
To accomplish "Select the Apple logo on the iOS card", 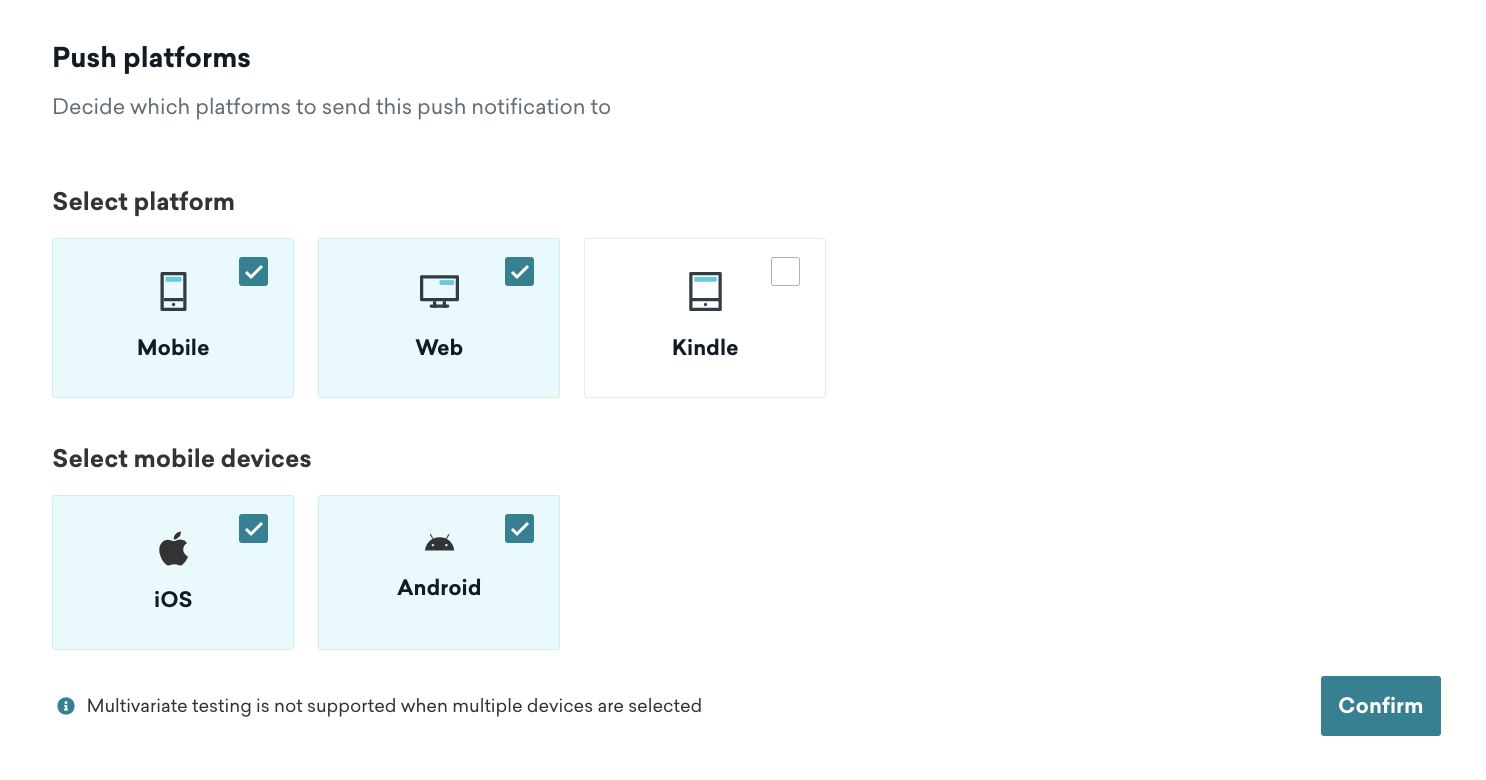I will tap(172, 547).
